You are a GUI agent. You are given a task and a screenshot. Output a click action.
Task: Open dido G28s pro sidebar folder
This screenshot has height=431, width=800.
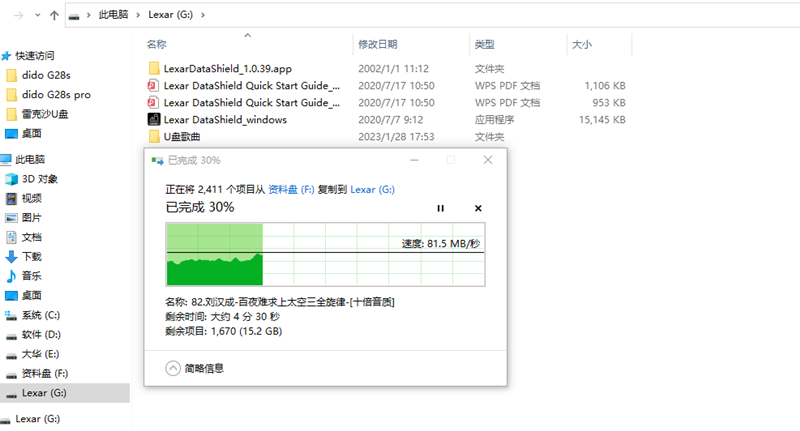(x=56, y=94)
